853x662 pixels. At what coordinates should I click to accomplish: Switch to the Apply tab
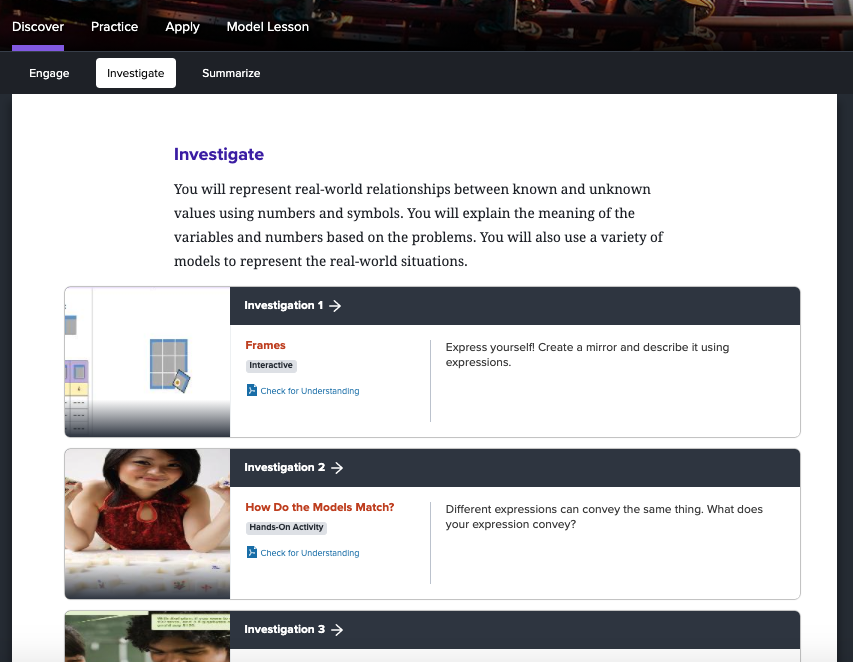[182, 27]
